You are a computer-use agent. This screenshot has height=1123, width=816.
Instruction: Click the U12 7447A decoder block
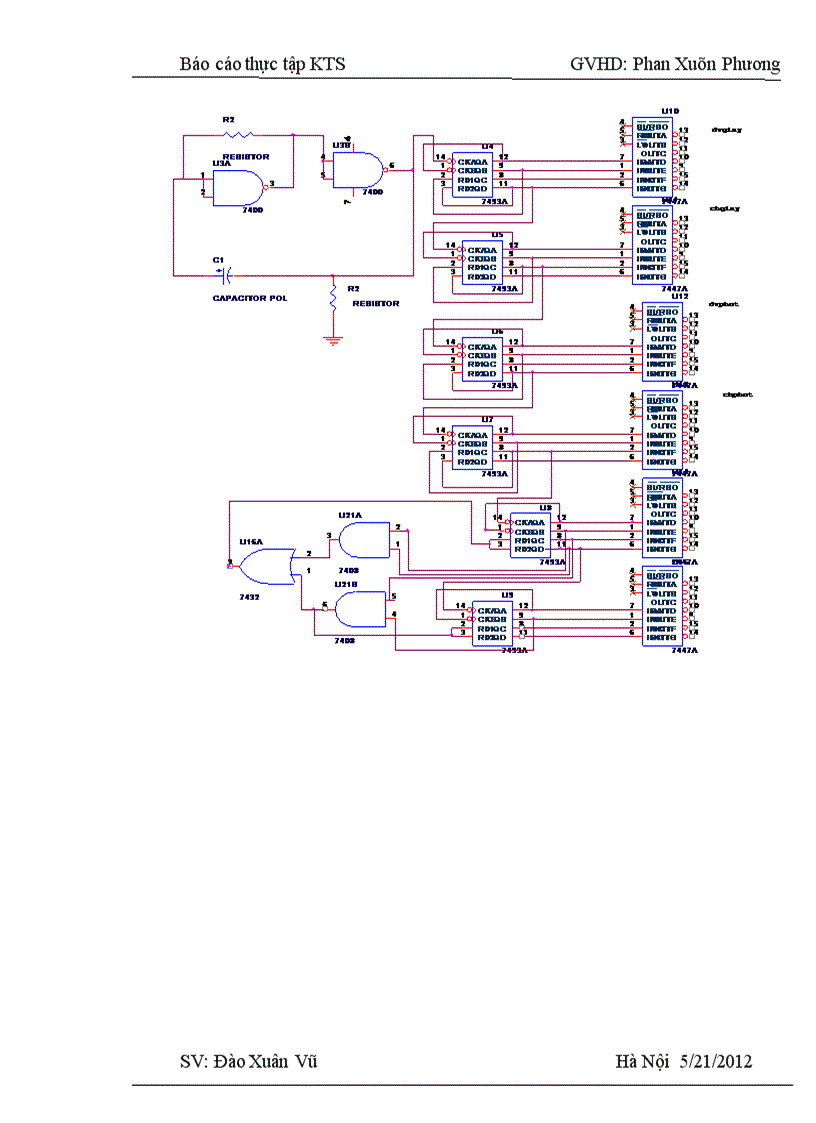pyautogui.click(x=663, y=342)
